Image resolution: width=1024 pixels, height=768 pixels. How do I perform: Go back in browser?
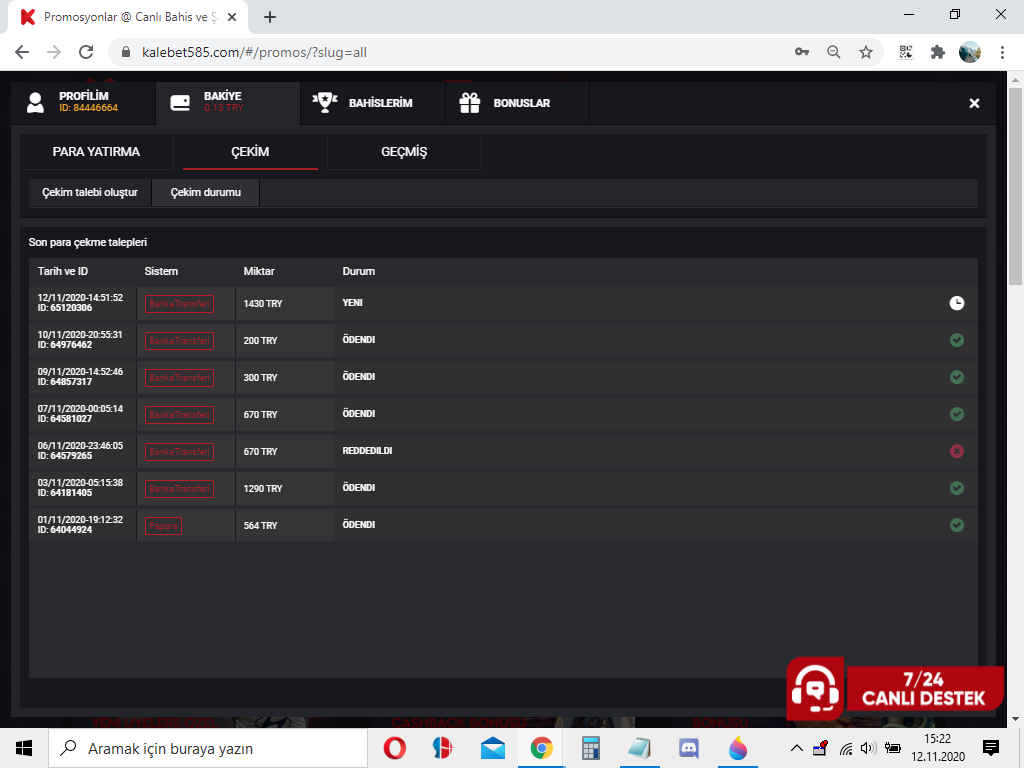pyautogui.click(x=22, y=52)
